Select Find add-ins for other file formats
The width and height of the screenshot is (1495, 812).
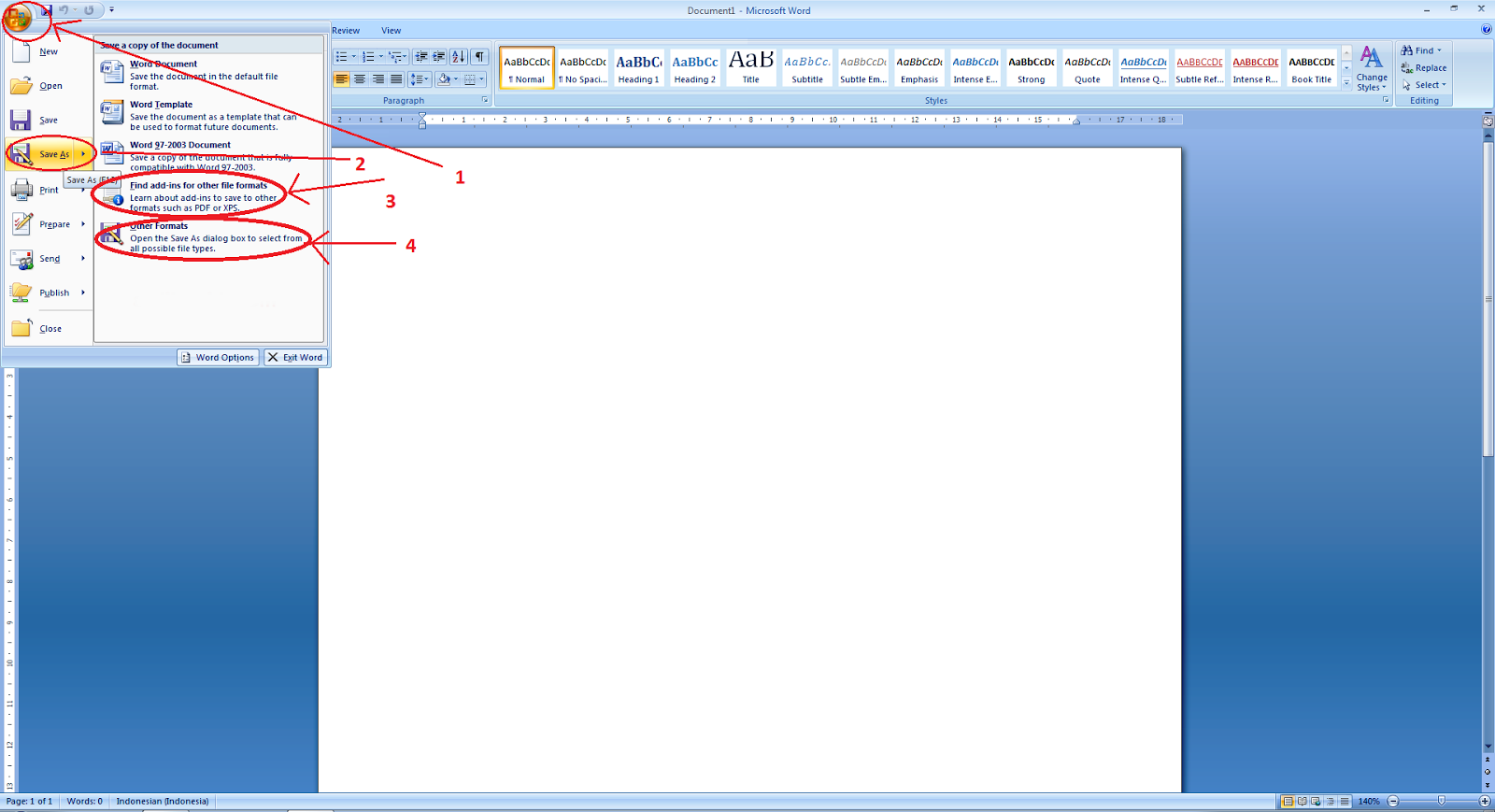point(209,196)
